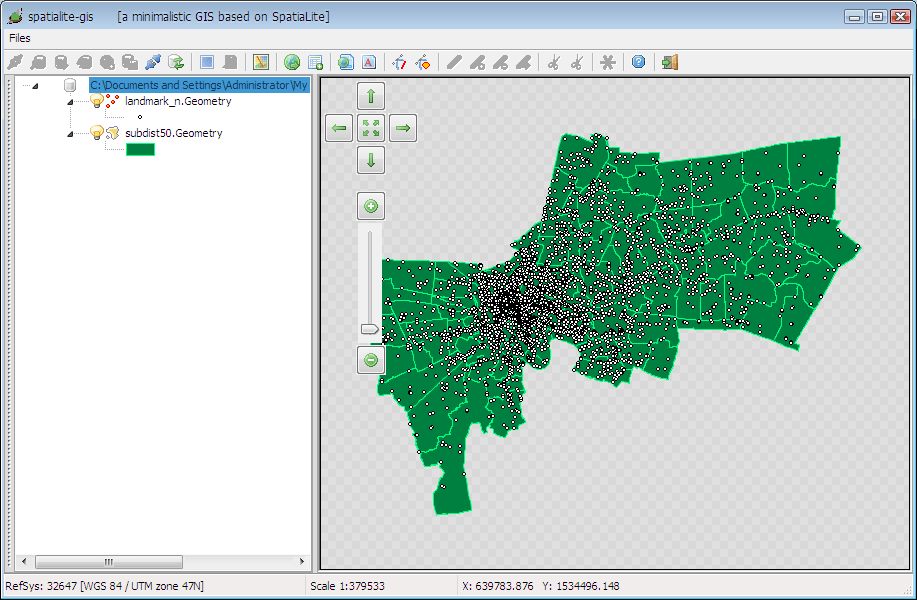
Task: Click the green subdist50 fill color swatch
Action: [x=140, y=149]
